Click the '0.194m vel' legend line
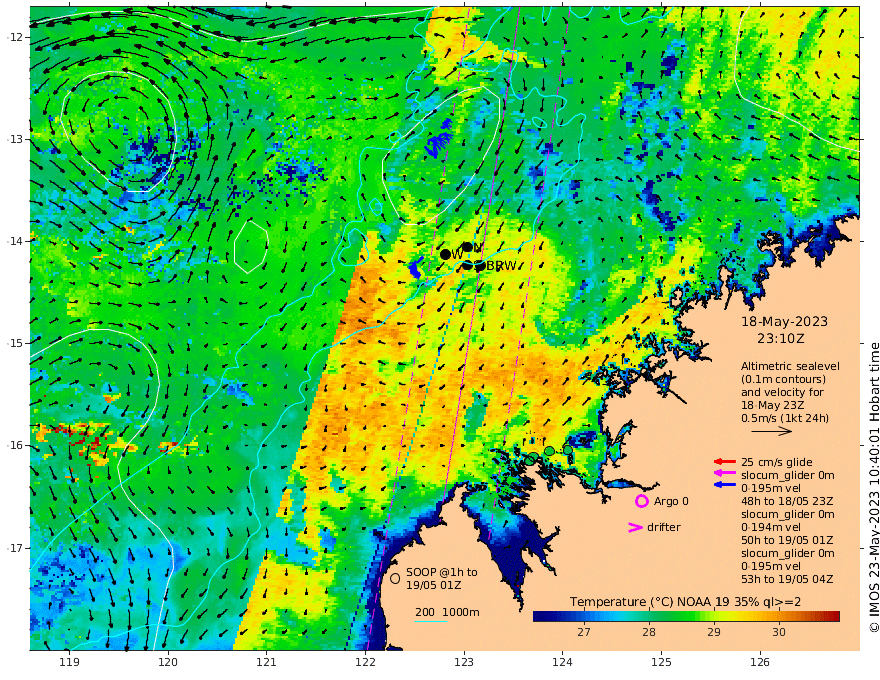Viewport: 880px width, 680px height. coord(771,527)
